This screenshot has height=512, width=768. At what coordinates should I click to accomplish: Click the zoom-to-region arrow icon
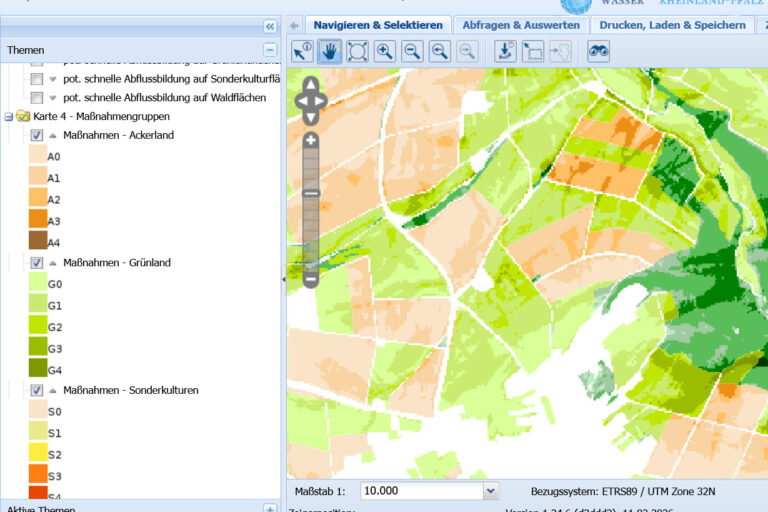[x=560, y=51]
